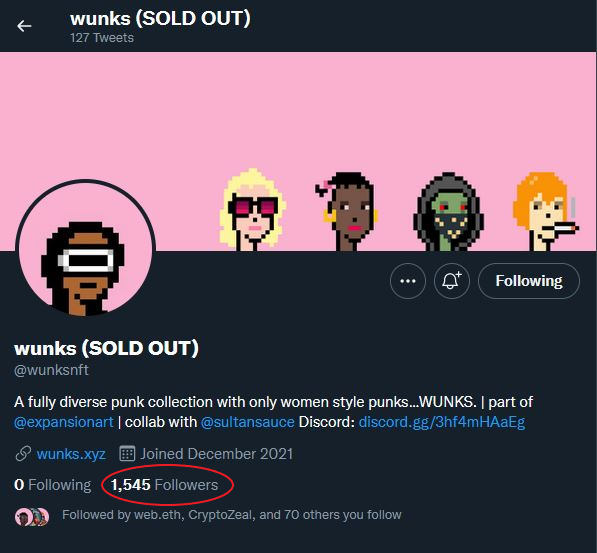
Task: Open the @expansionart mention link
Action: pyautogui.click(x=64, y=422)
